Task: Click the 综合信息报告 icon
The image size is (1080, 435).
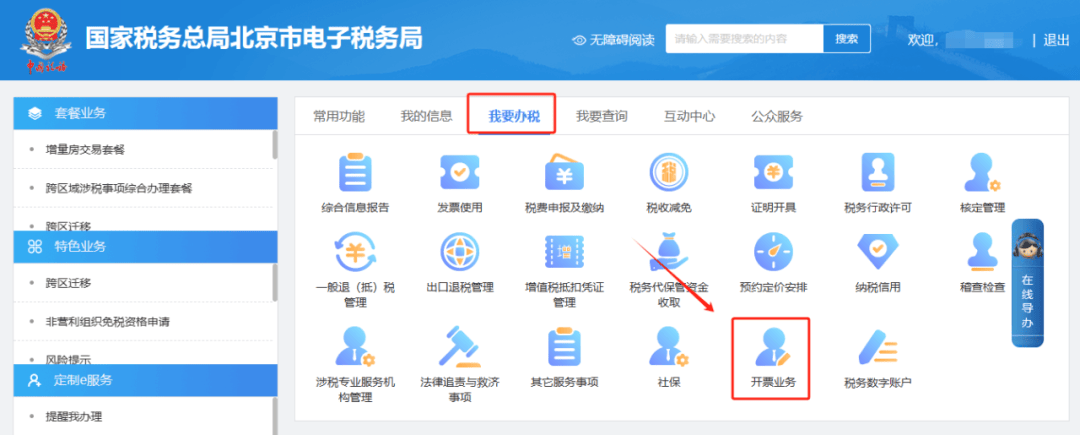Action: pos(354,173)
